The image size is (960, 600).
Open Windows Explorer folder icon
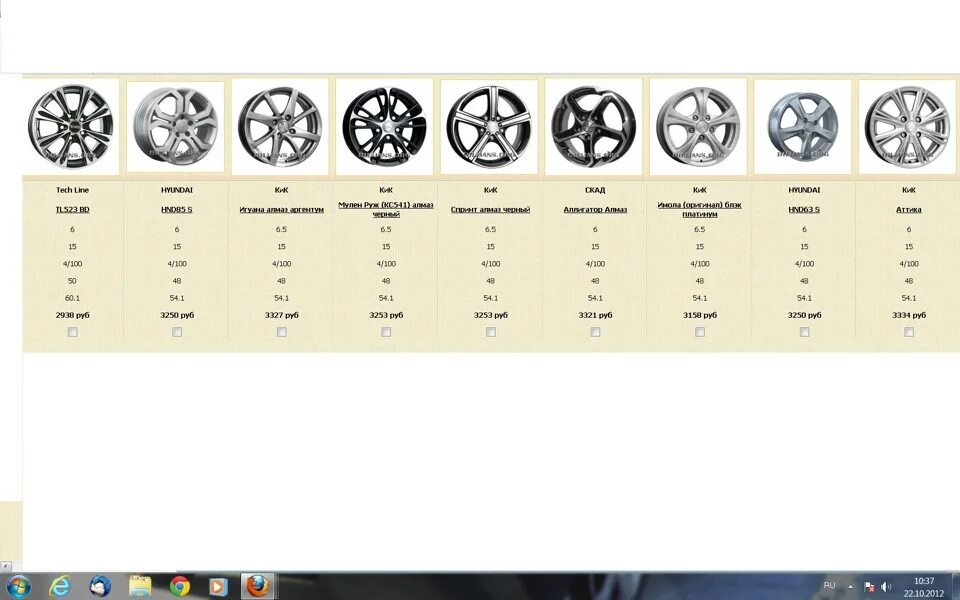(x=140, y=586)
